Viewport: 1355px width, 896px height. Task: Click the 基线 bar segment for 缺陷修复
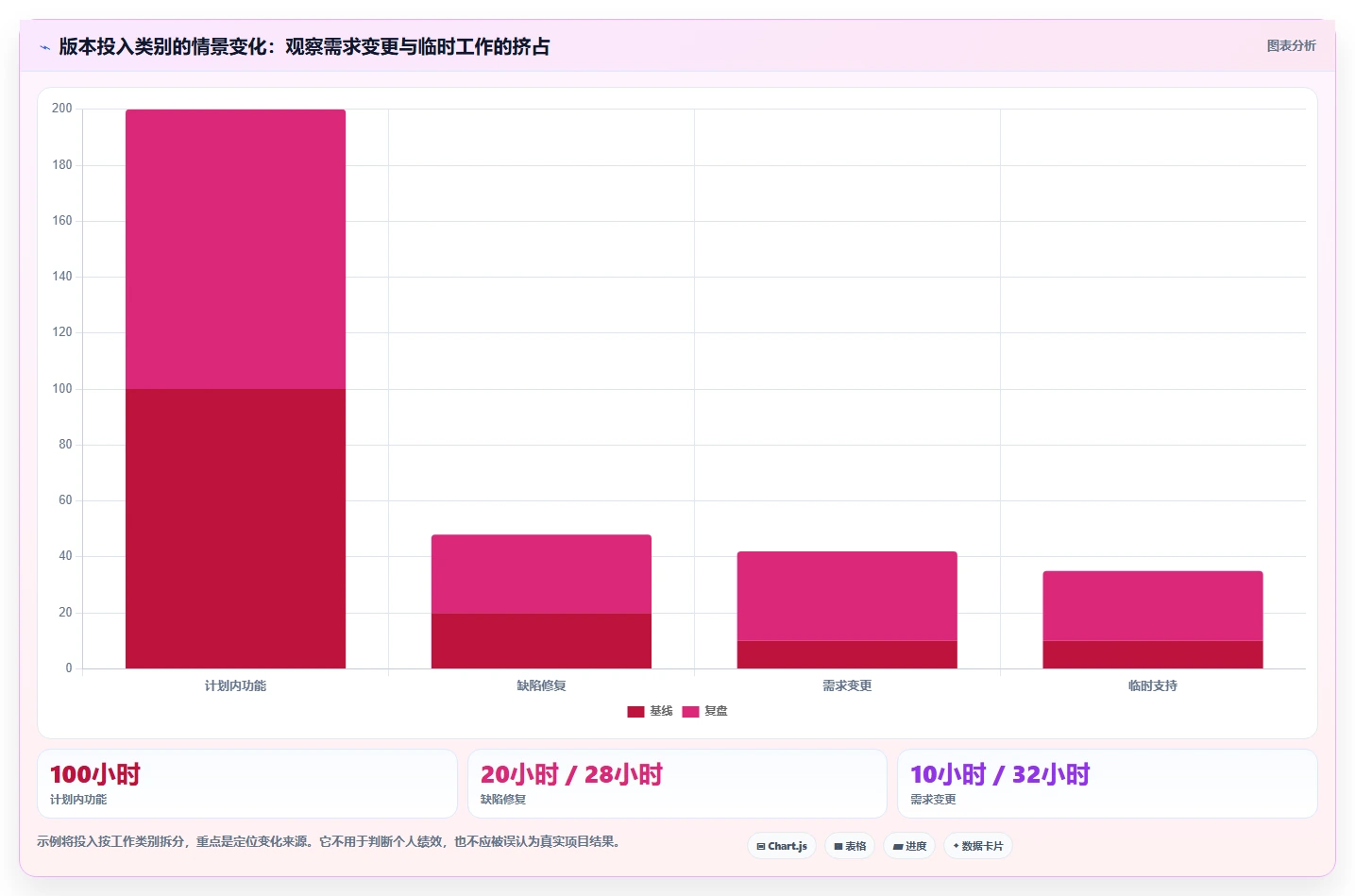(x=541, y=641)
